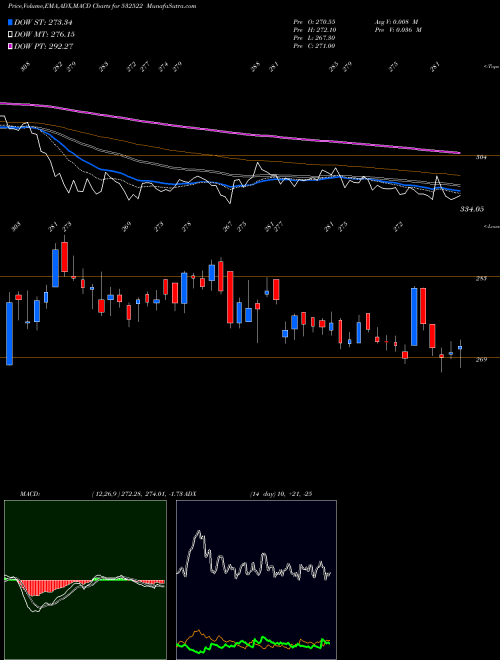Screen dimensions: 500x660
Task: Click the 334.05 price label
Action: point(471,209)
